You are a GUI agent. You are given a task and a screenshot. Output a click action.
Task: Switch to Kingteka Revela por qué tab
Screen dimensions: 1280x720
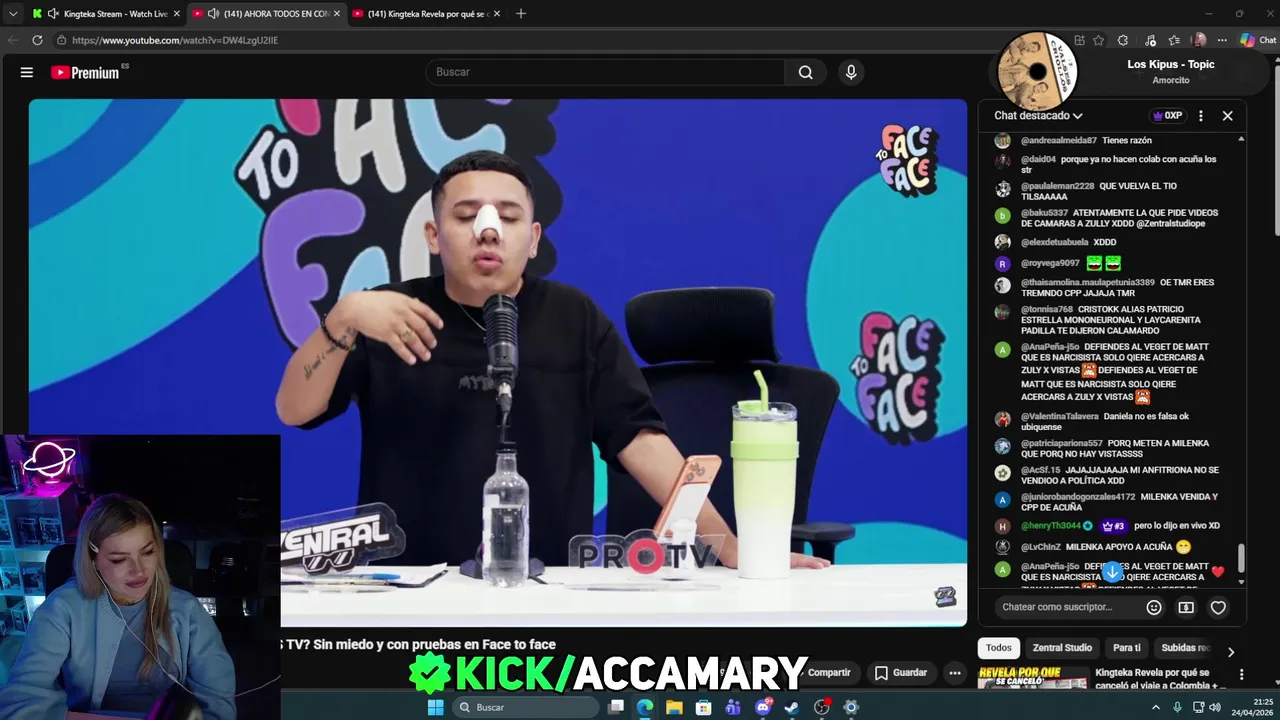[x=428, y=13]
